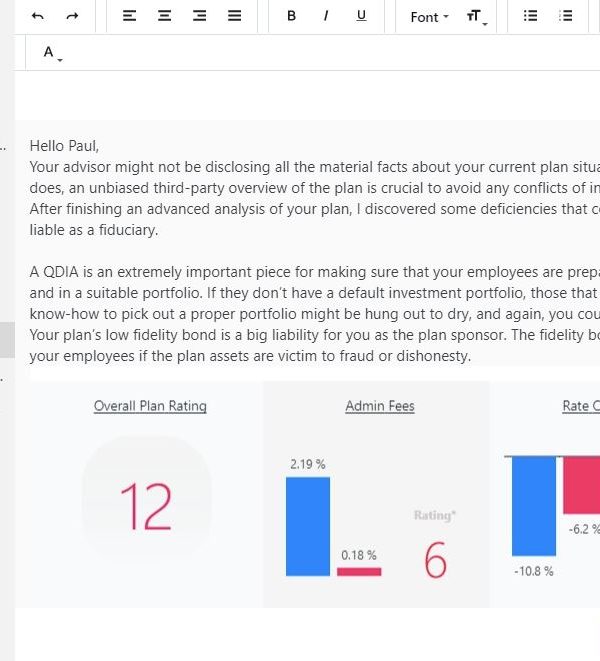The height and width of the screenshot is (661, 600).
Task: Toggle italic formatting
Action: click(x=326, y=16)
